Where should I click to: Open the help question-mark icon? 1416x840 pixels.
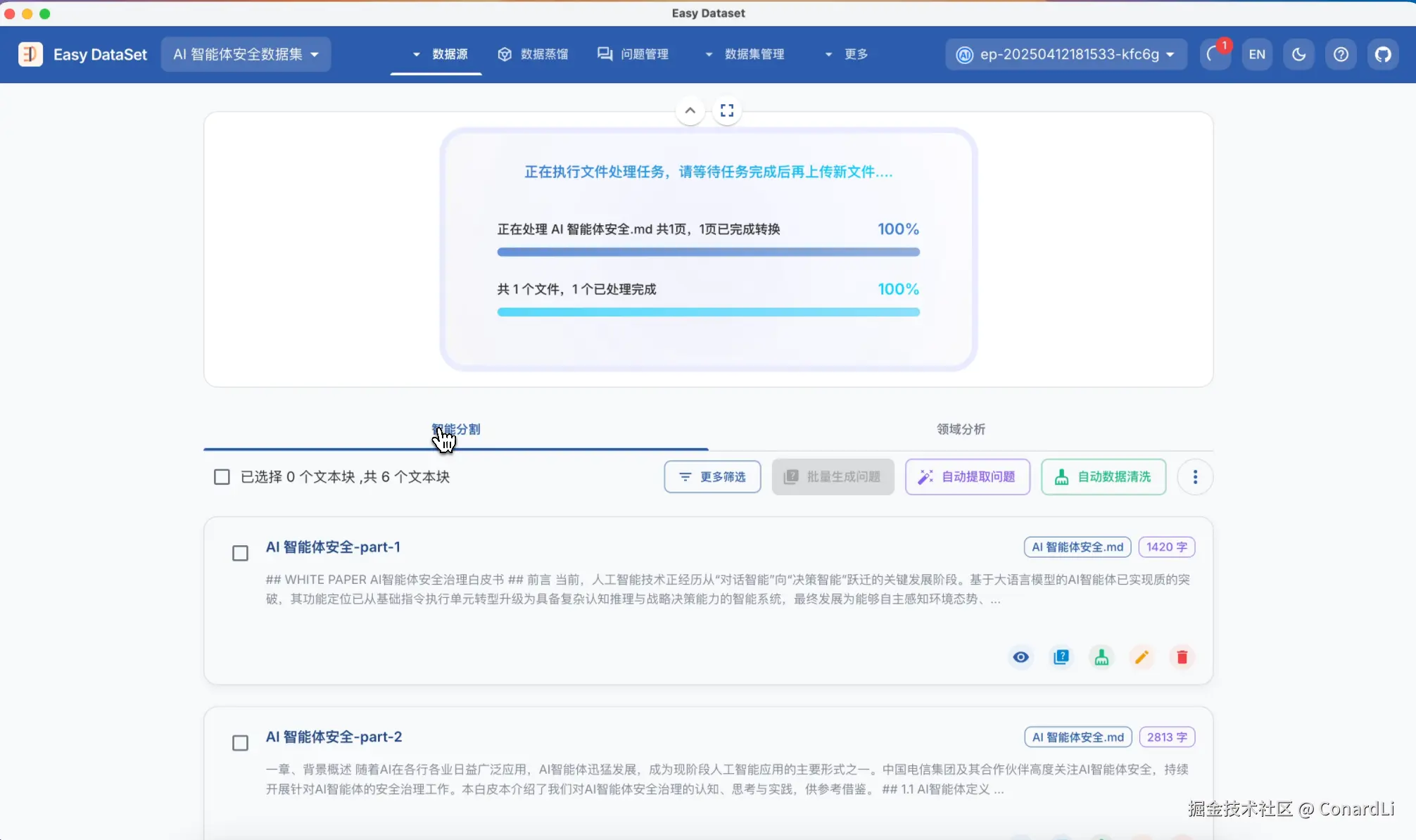click(1341, 54)
